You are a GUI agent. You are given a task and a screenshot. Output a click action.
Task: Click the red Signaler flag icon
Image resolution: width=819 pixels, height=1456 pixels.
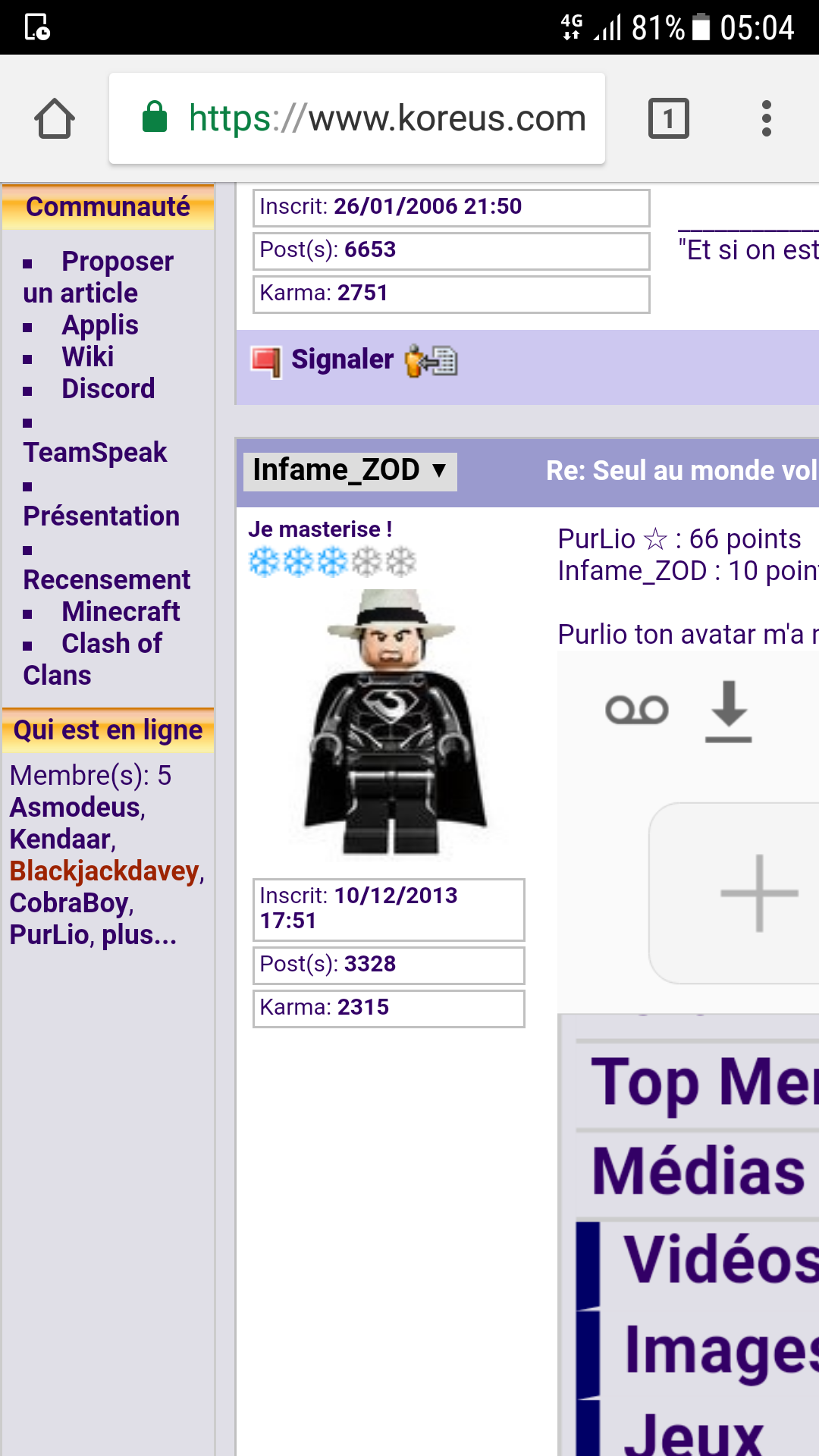(x=266, y=361)
